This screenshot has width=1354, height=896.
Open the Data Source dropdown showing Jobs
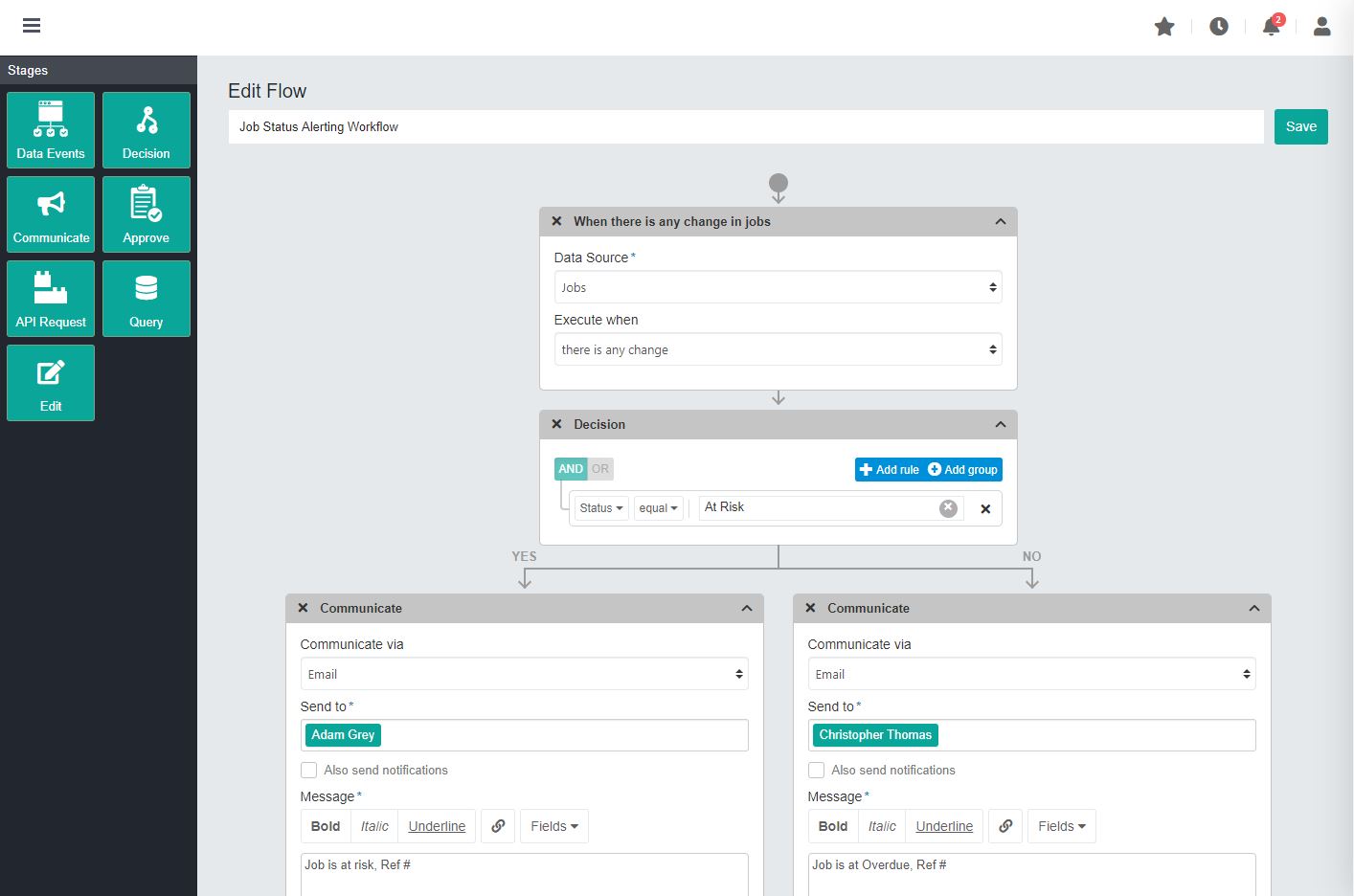pyautogui.click(x=778, y=287)
